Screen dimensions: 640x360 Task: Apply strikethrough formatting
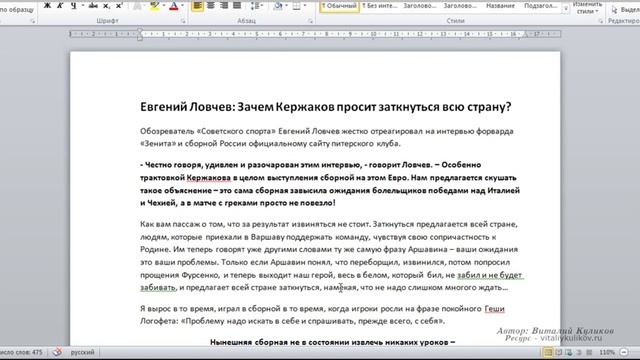point(93,5)
